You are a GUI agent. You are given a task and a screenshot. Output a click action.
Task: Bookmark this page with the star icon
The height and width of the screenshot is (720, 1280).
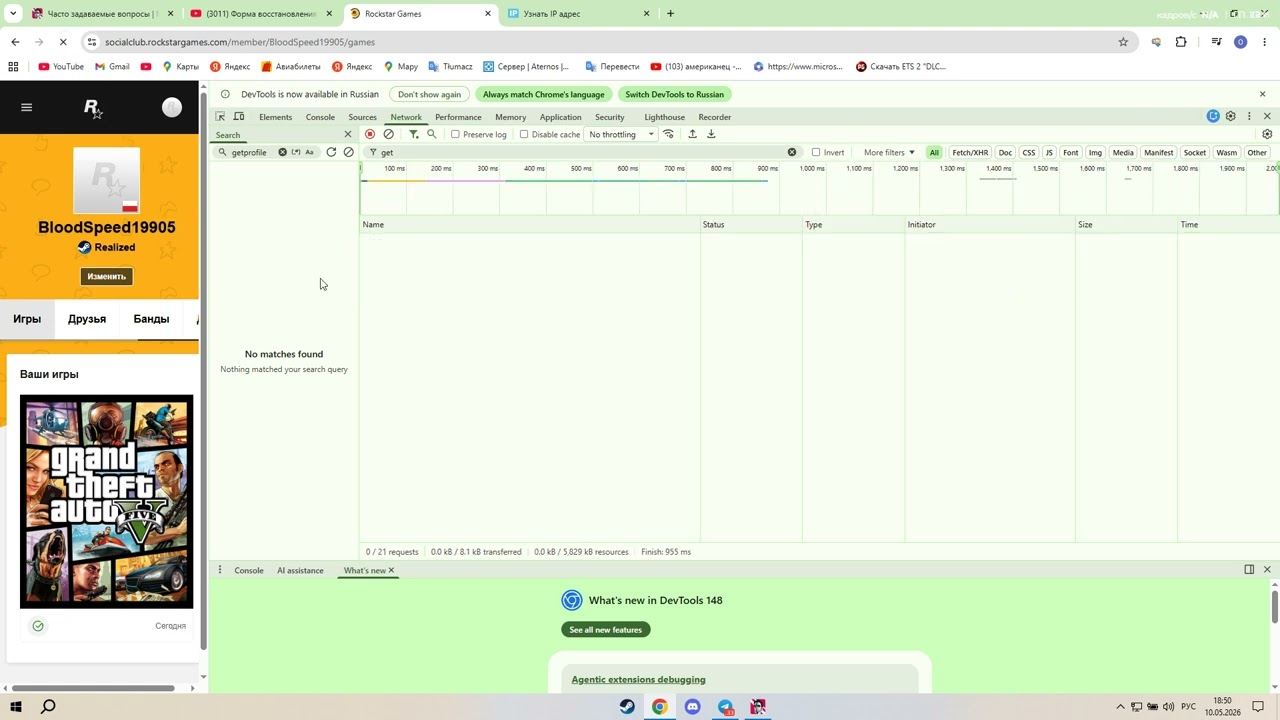1123,42
